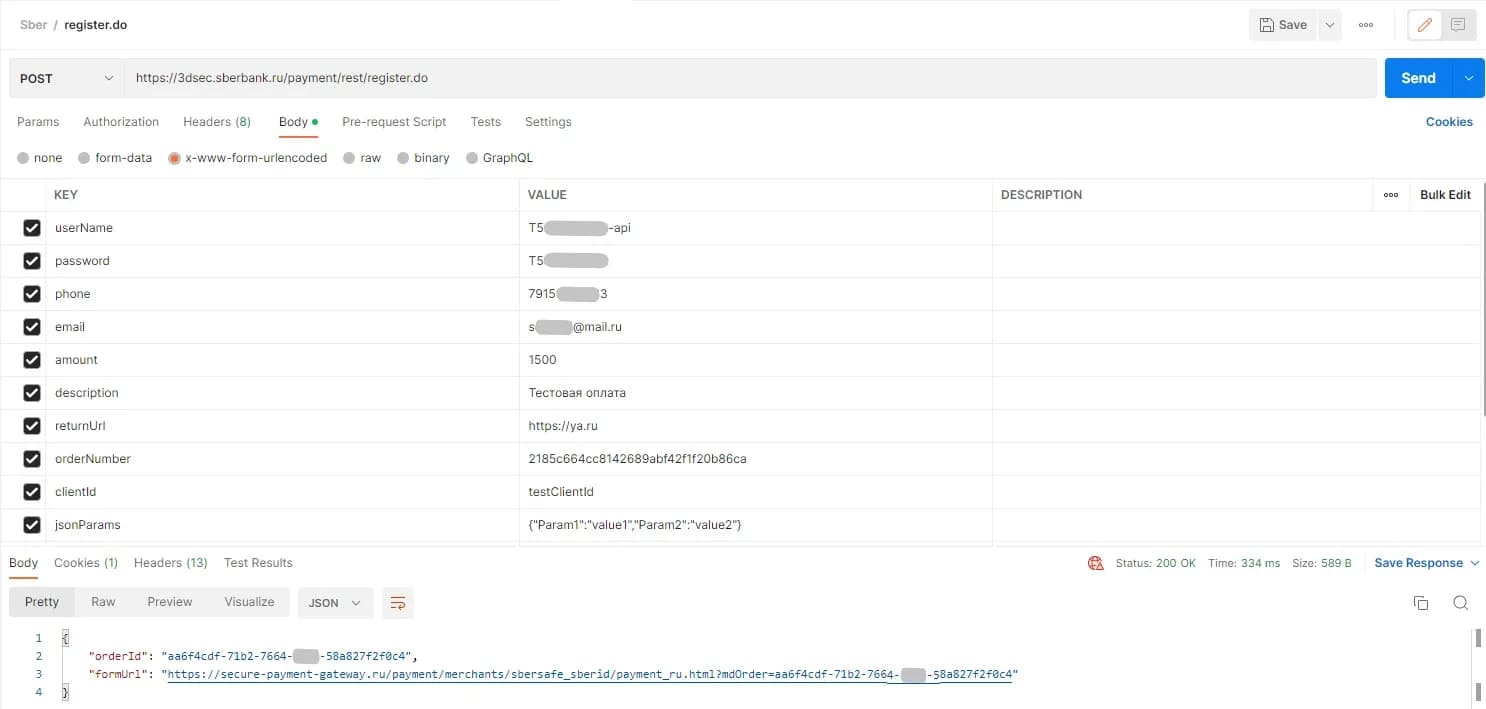
Task: Open the Authorization tab
Action: click(121, 122)
